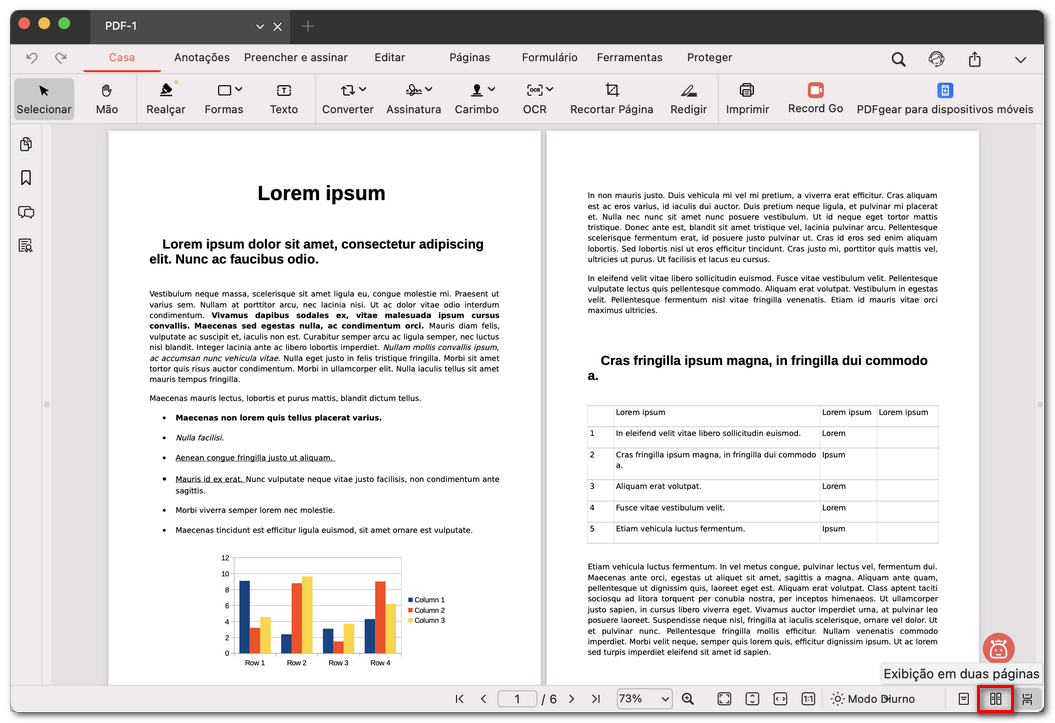Open the Proteger tab
Viewport: 1055px width, 723px height.
point(709,58)
